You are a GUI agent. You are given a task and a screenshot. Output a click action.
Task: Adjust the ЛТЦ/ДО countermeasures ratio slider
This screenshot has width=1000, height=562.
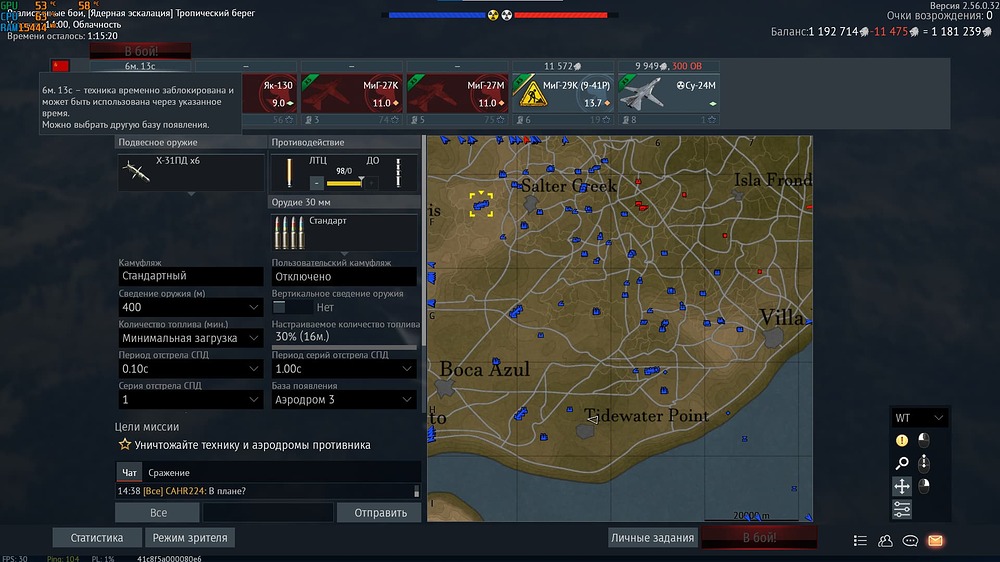click(344, 183)
